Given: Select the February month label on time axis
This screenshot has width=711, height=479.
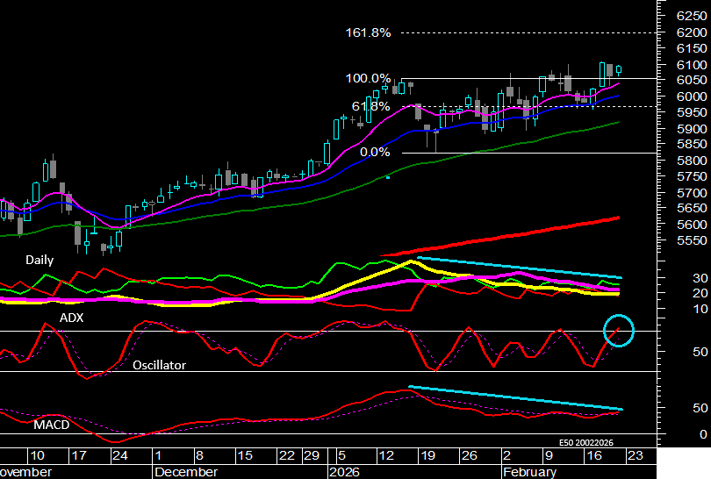Looking at the screenshot, I should click(x=529, y=471).
